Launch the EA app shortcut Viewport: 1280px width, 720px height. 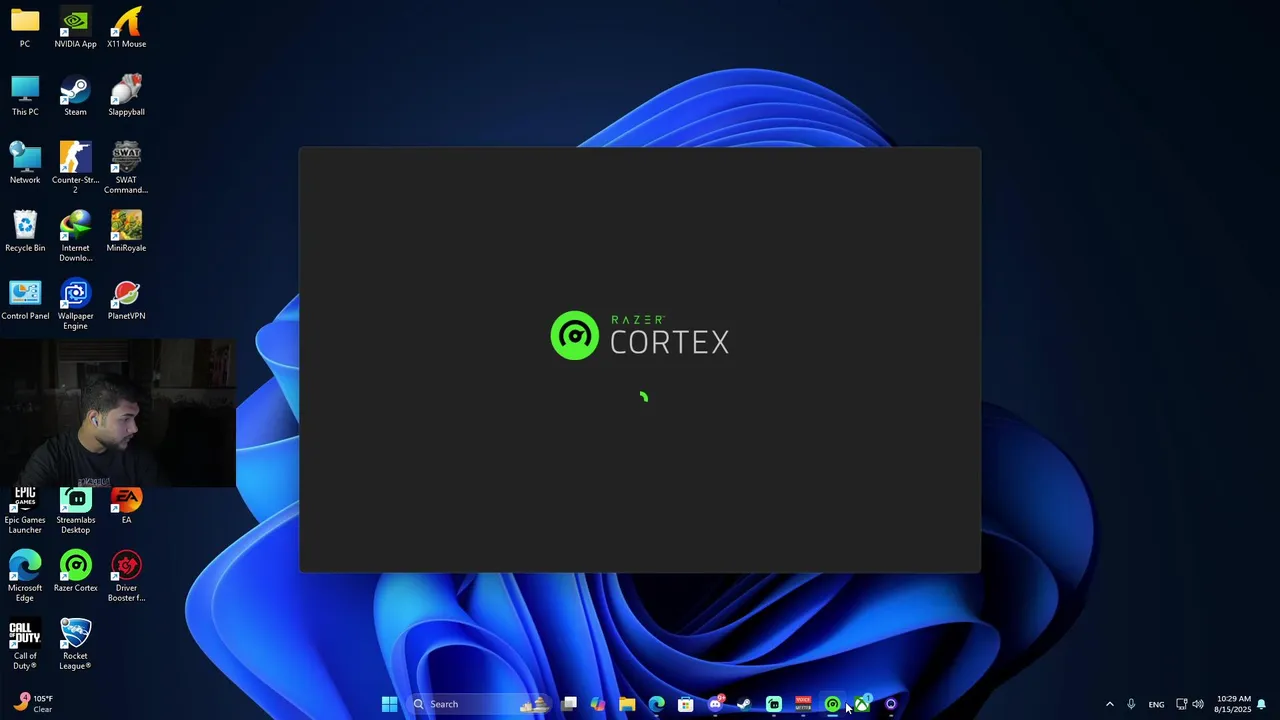126,505
